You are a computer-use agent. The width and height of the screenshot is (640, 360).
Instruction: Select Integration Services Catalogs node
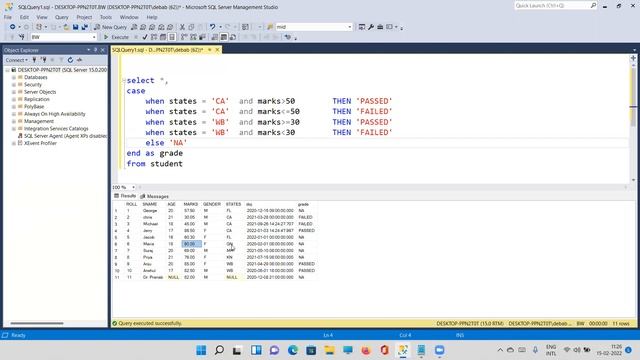(x=56, y=129)
